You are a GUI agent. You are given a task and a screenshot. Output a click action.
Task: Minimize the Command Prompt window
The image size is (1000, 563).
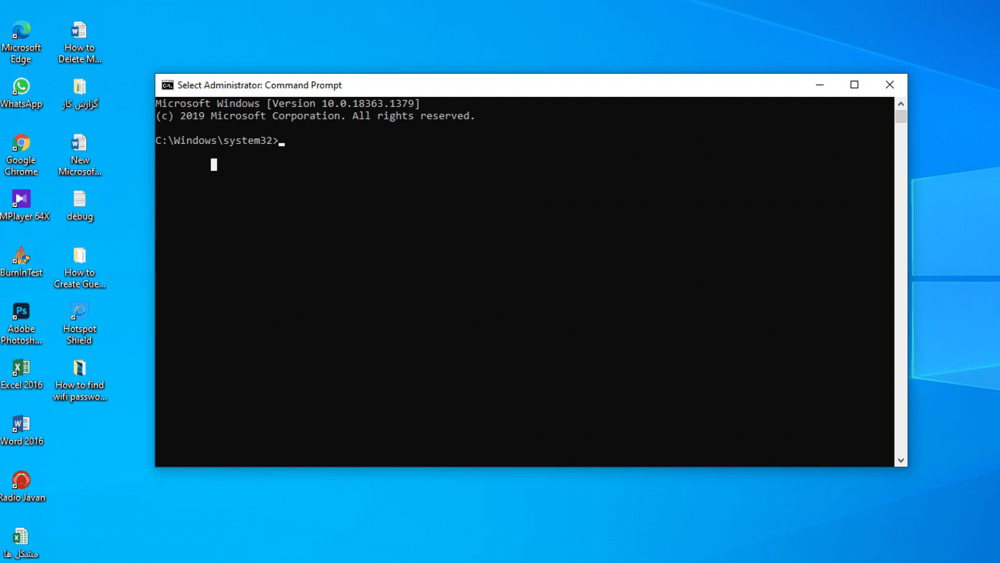click(x=819, y=85)
